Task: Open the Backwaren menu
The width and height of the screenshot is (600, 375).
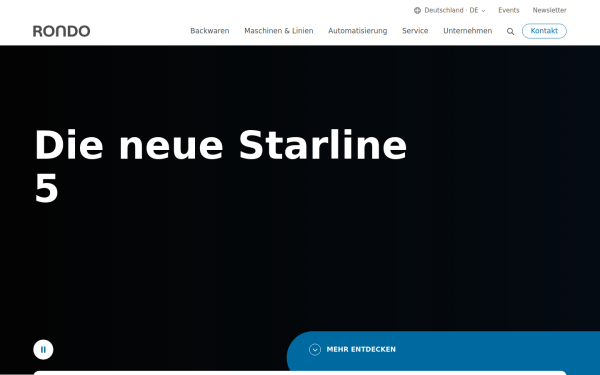Action: pos(210,31)
